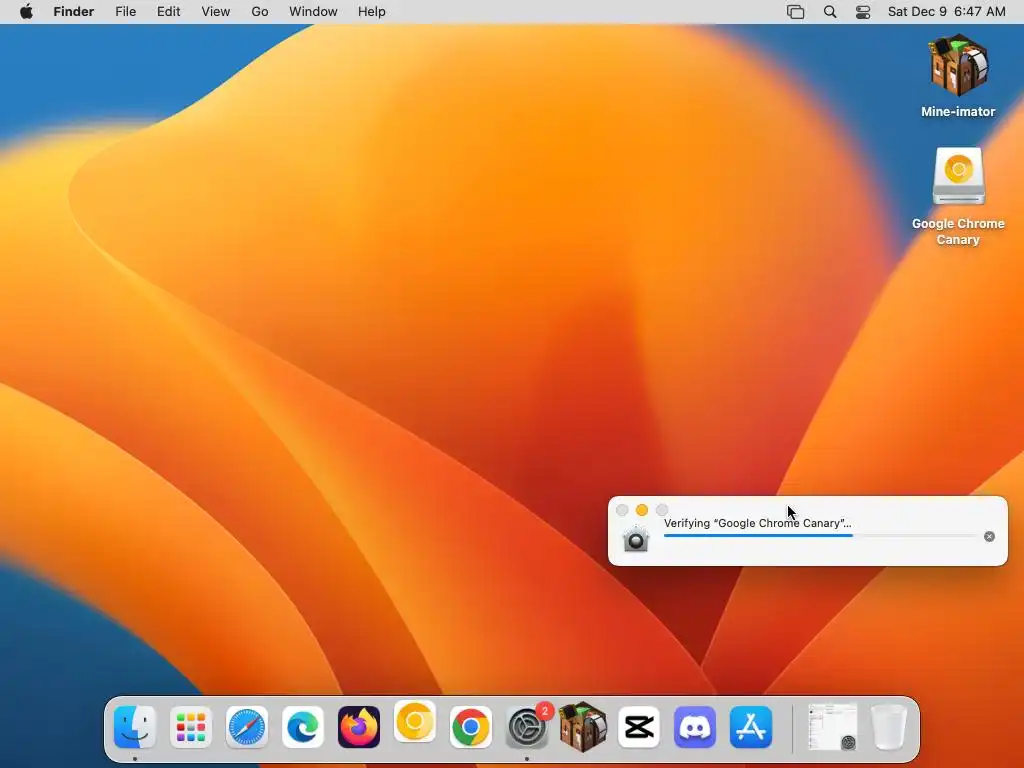
Task: Click the Verifying “Google Chrome Canary” text
Action: (758, 523)
